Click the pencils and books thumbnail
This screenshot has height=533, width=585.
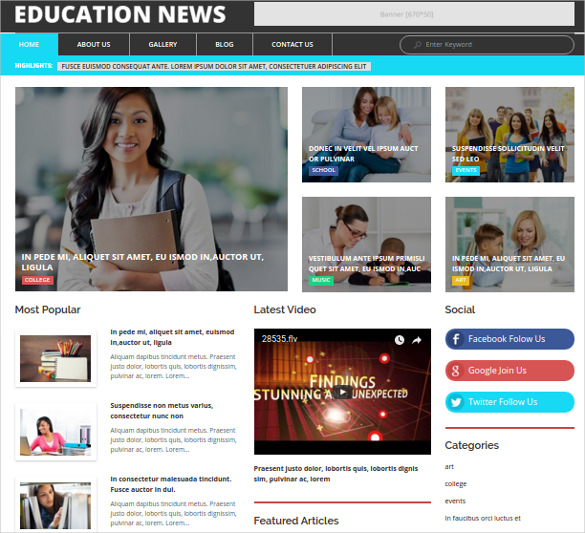point(56,358)
